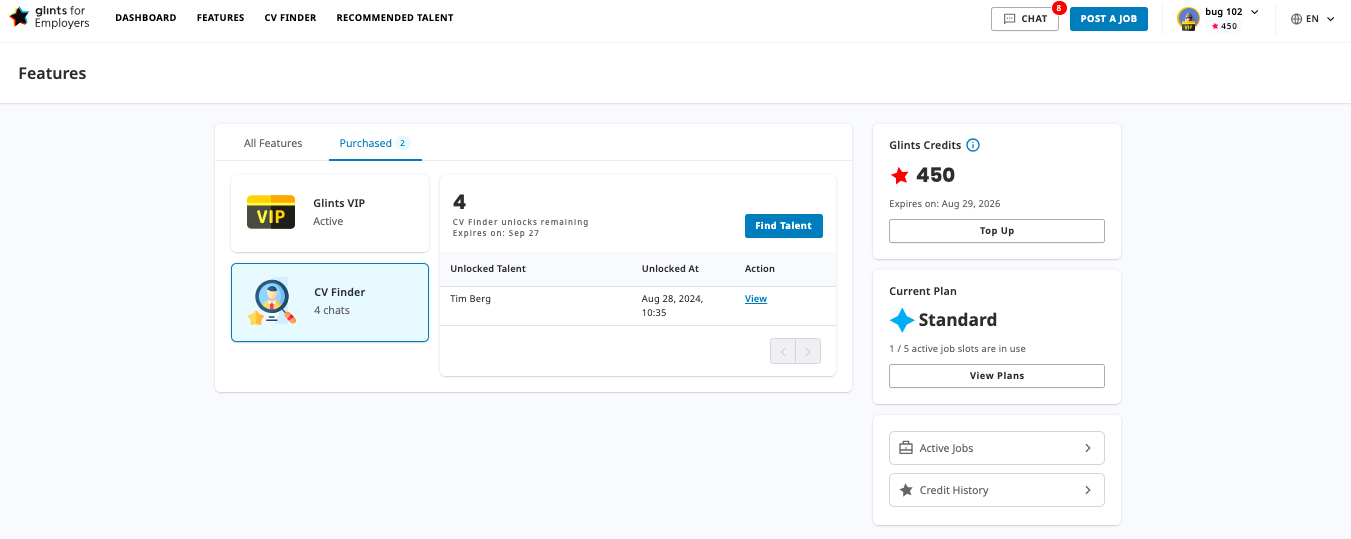Click the Glints VIP badge icon

pos(271,212)
